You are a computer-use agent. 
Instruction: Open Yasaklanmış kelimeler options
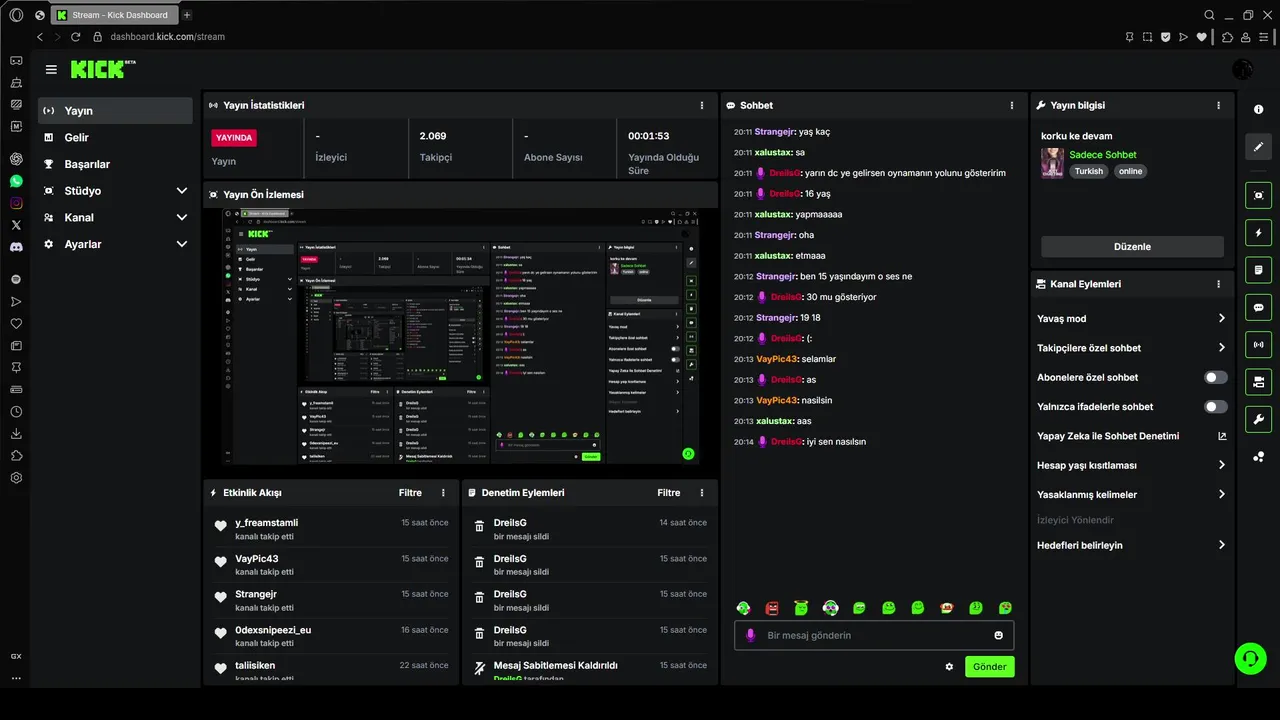(1132, 495)
